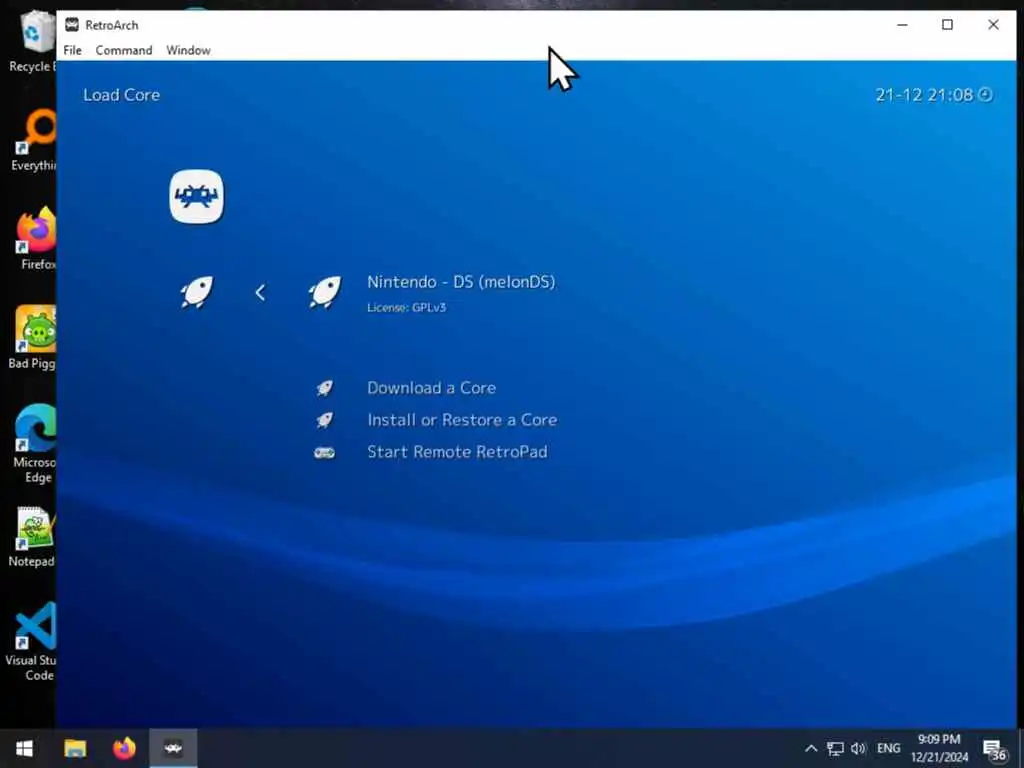Open the taskbar clock and calendar
The height and width of the screenshot is (768, 1024).
tap(939, 748)
